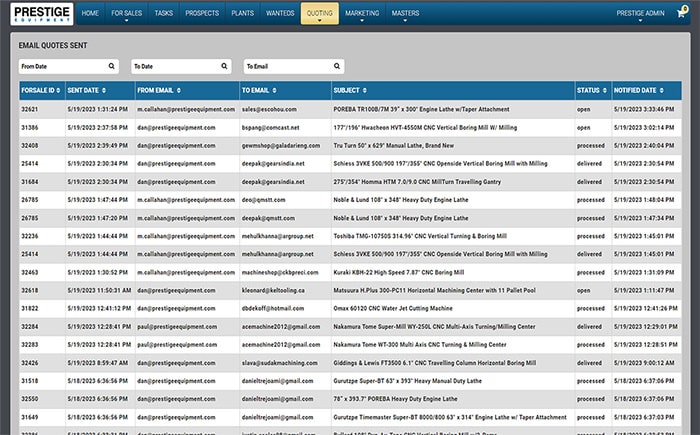Image resolution: width=700 pixels, height=435 pixels.
Task: Click recipient dbdekoff@hotmail.com
Action: point(273,309)
